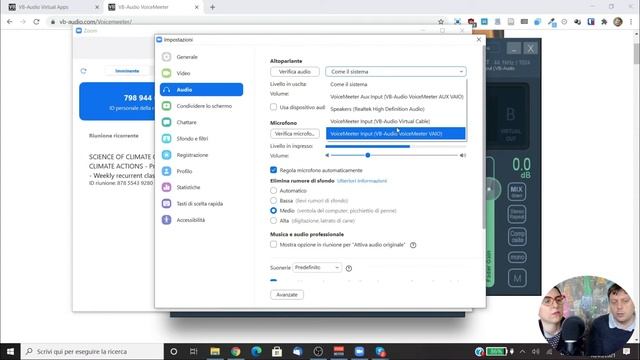Image resolution: width=640 pixels, height=360 pixels.
Task: Select the Audio settings section
Action: tap(201, 89)
